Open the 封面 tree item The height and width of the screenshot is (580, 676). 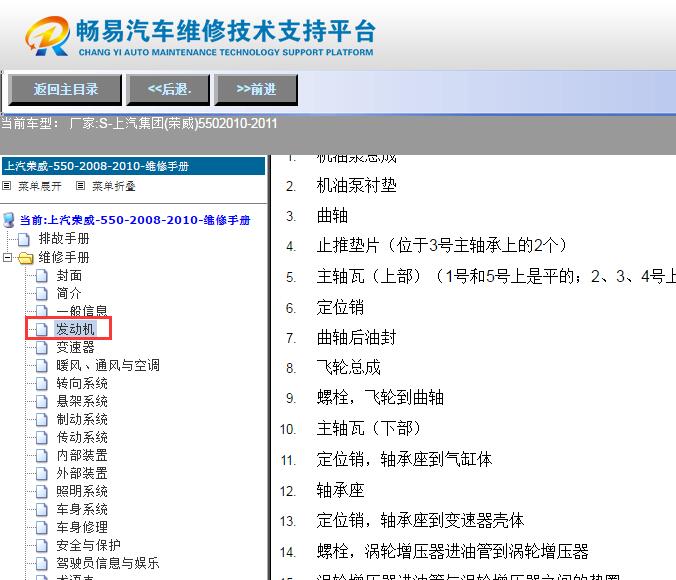click(69, 275)
